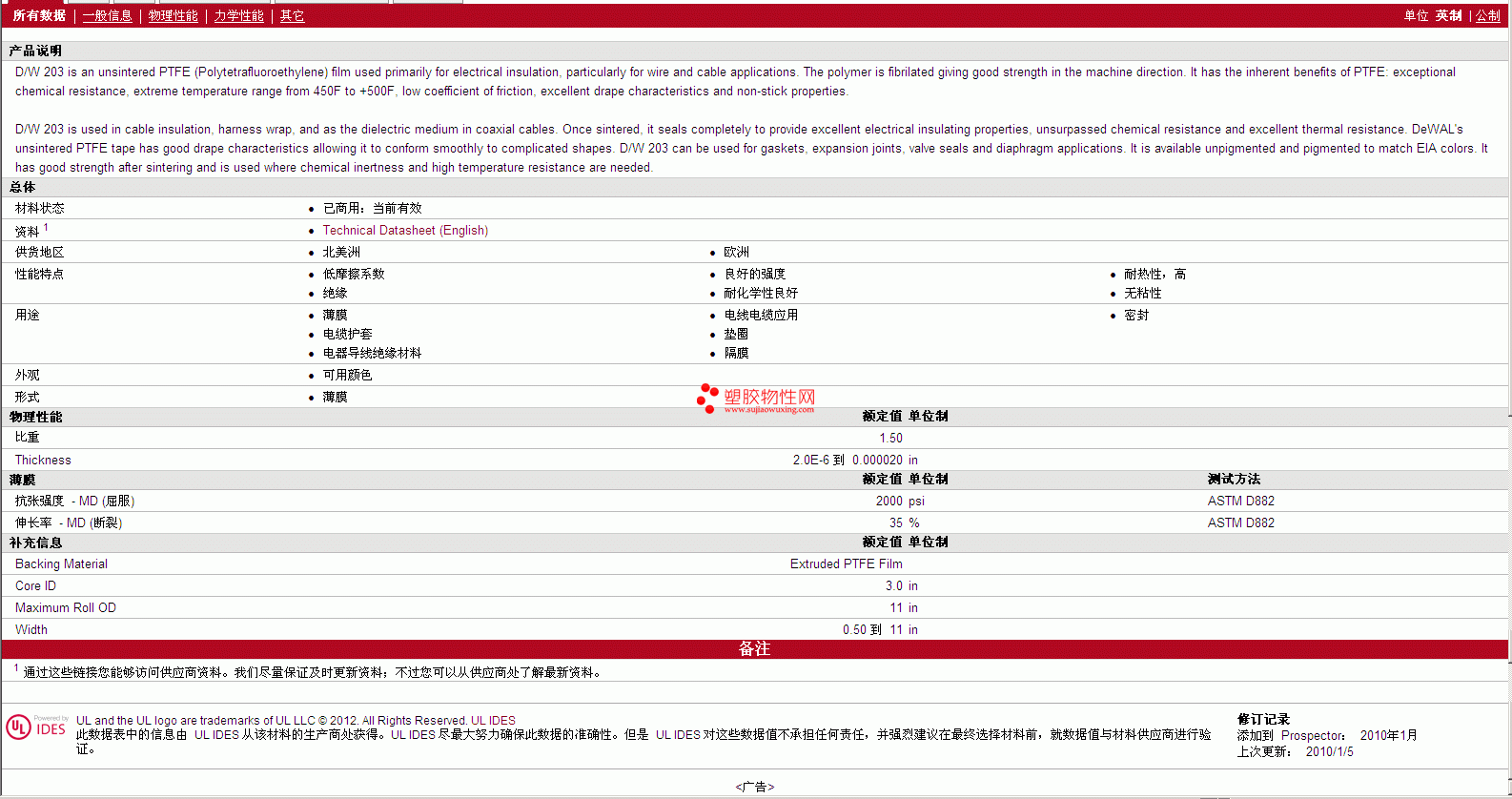
Task: Click the 外观 row label
Action: (28, 376)
